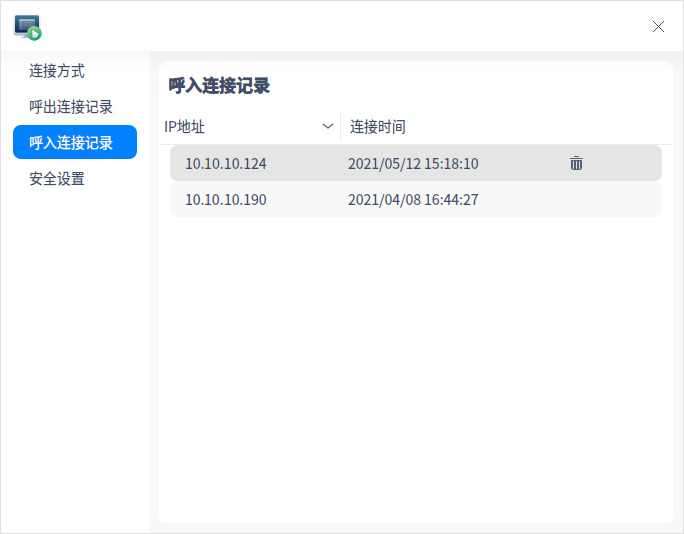Click the IP address 10.10.10.124 text
Screen dimensions: 684x534
pos(226,164)
